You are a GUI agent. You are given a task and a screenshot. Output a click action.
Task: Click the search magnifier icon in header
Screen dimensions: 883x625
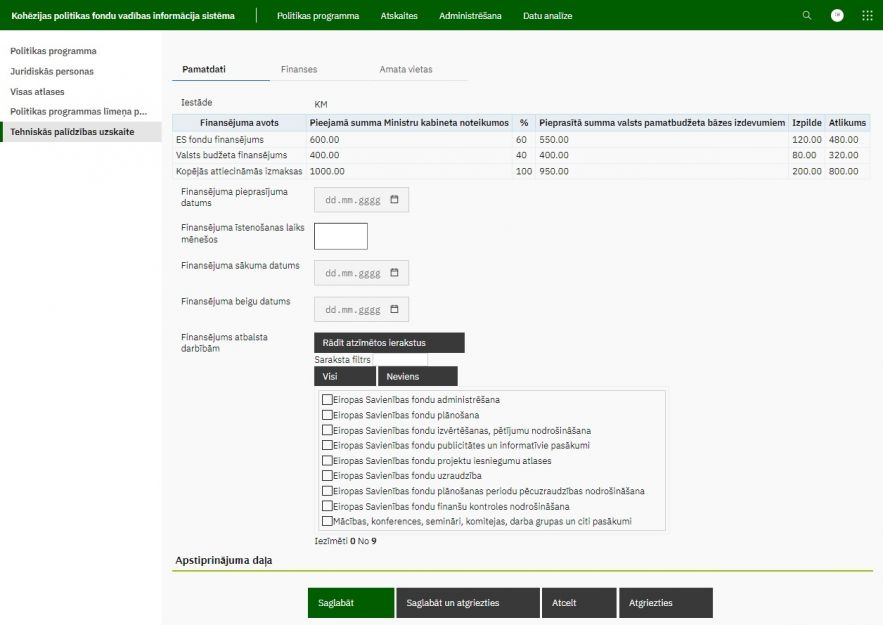point(807,16)
